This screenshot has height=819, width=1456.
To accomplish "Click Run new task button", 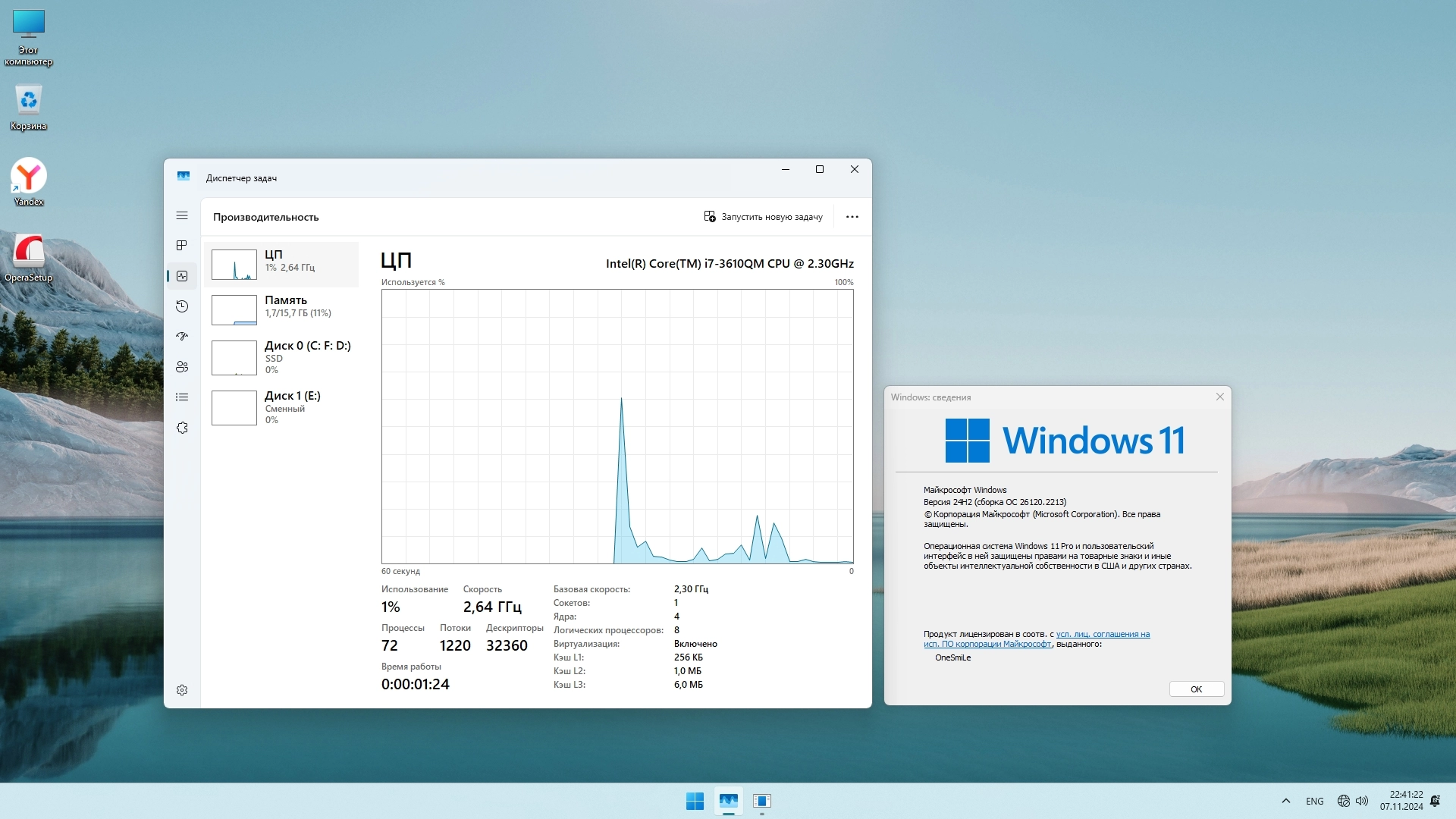I will pyautogui.click(x=763, y=217).
